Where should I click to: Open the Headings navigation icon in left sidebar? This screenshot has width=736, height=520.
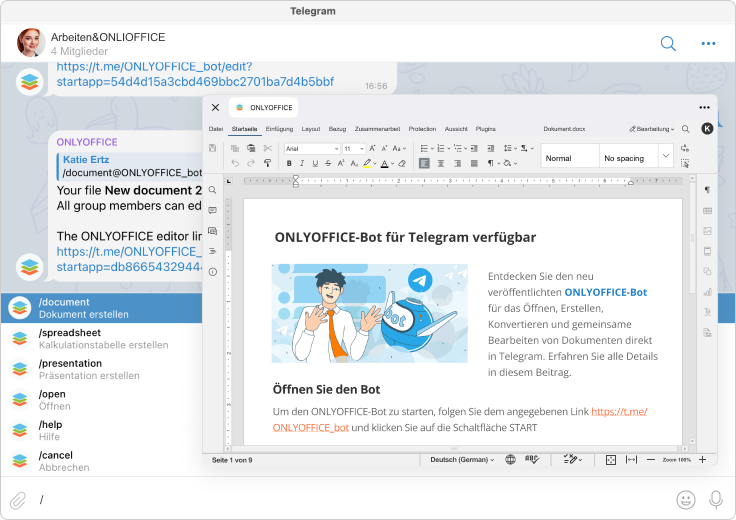coord(213,251)
